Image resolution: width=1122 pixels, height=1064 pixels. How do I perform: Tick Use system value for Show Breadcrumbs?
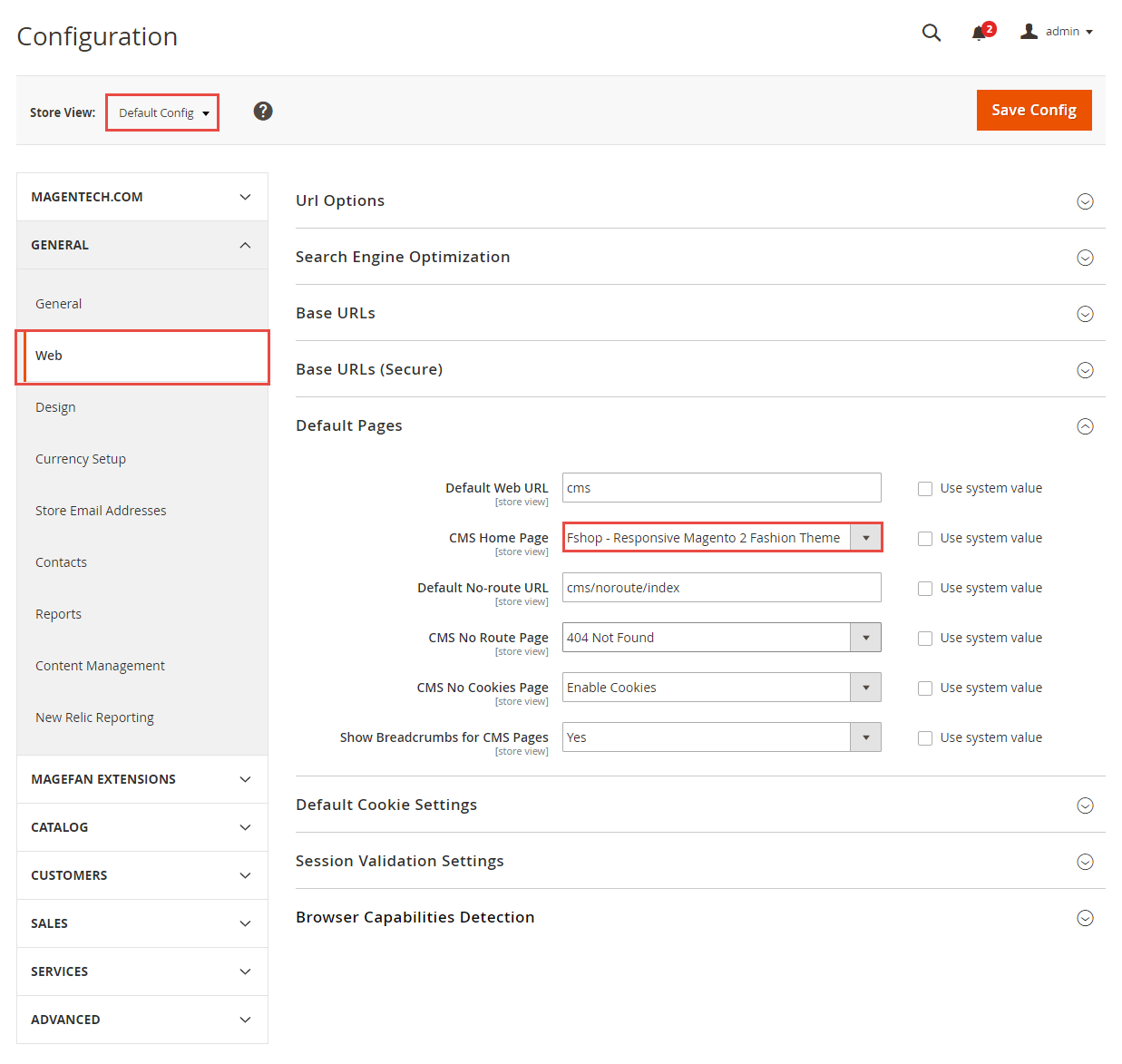(x=925, y=738)
